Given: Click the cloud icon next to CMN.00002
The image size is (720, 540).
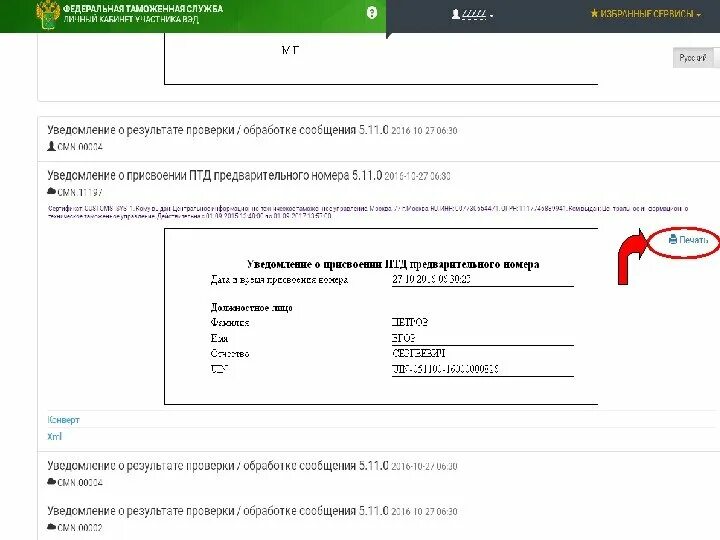Looking at the screenshot, I should tap(51, 527).
